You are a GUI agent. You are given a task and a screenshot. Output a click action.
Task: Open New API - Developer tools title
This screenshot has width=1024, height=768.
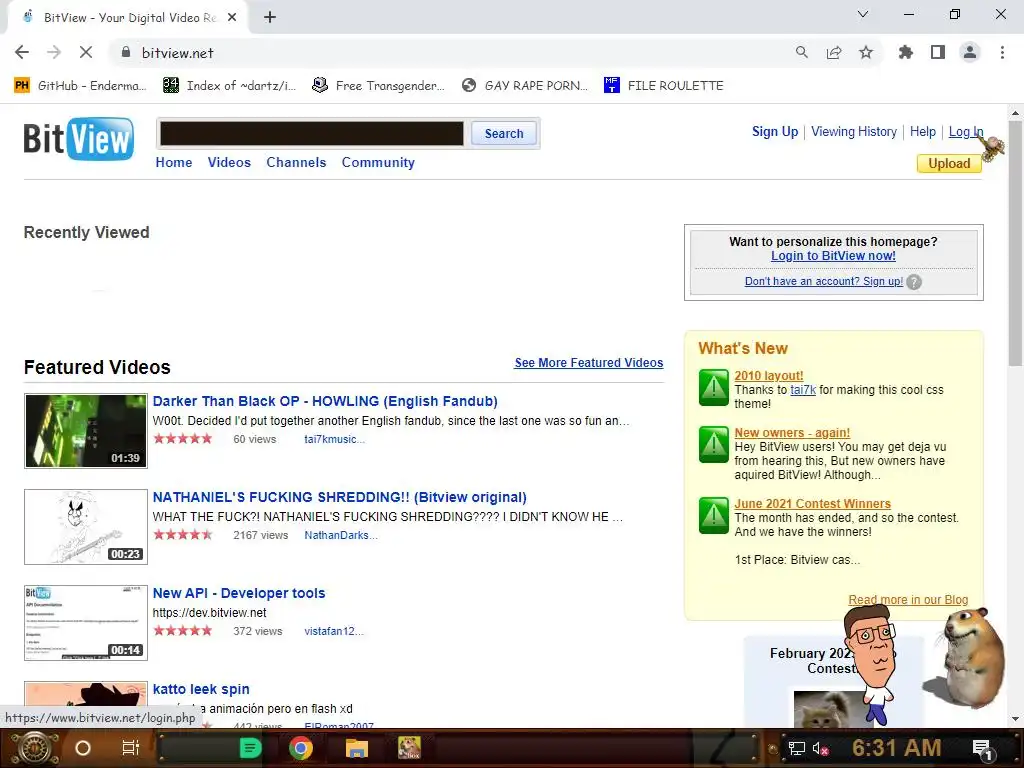point(239,593)
